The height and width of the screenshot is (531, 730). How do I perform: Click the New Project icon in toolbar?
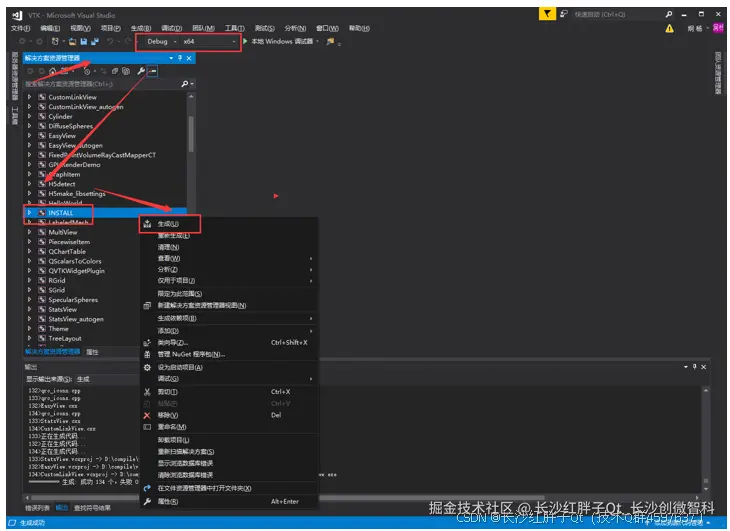(55, 41)
